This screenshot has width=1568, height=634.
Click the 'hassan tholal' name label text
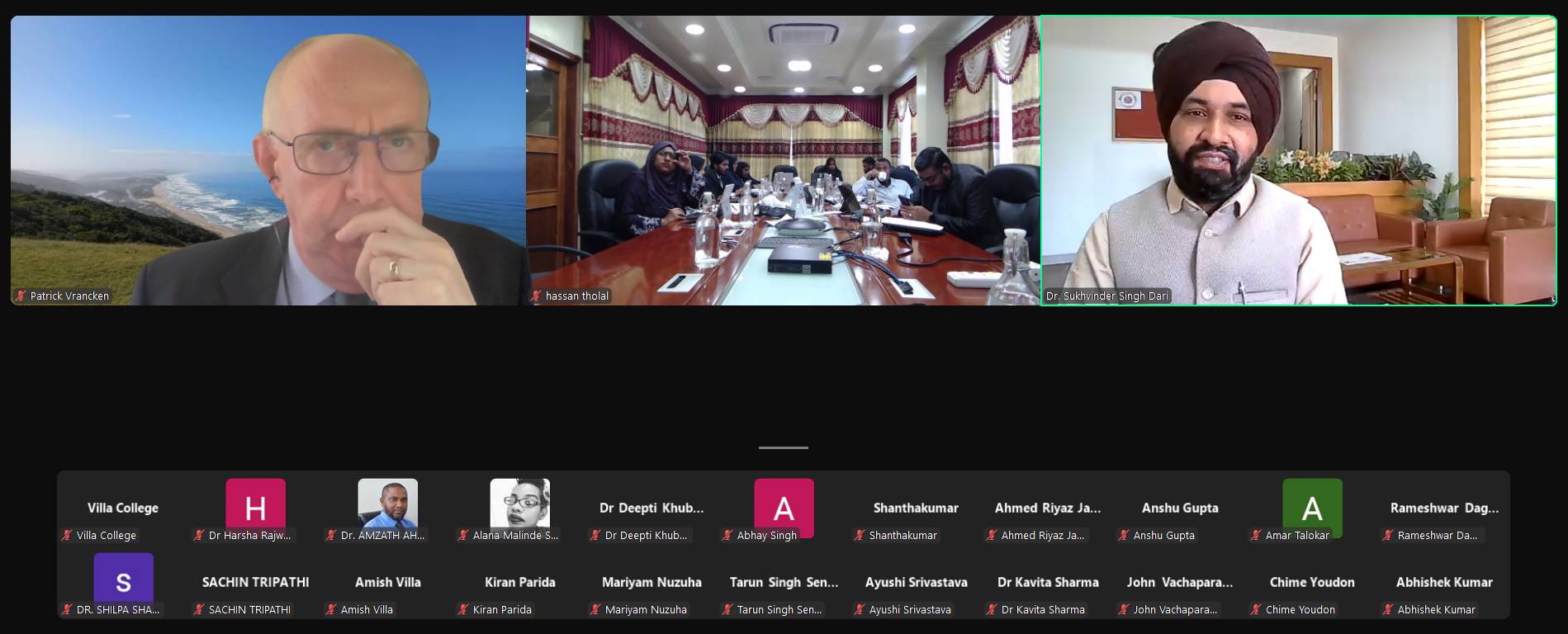(577, 296)
